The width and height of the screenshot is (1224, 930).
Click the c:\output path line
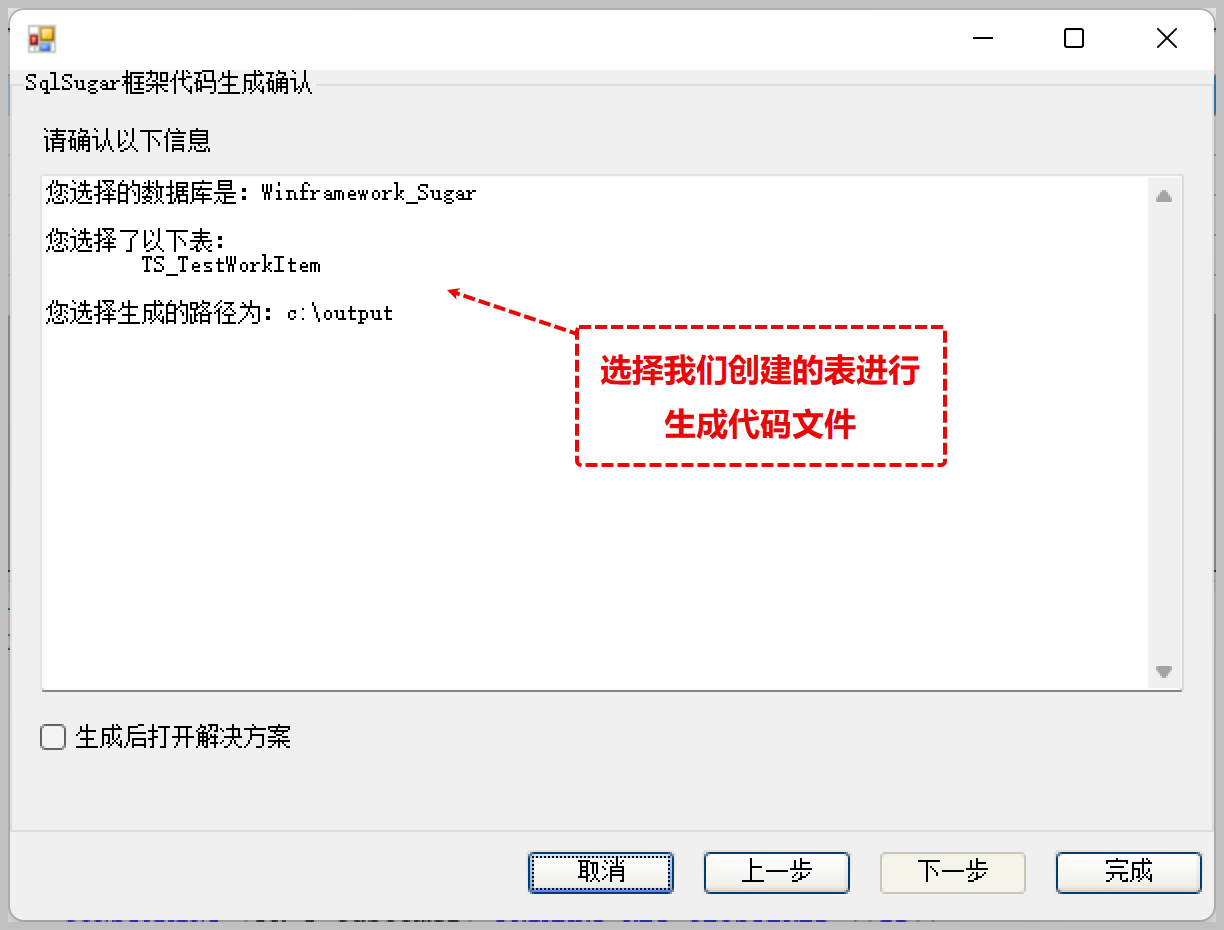[x=220, y=313]
